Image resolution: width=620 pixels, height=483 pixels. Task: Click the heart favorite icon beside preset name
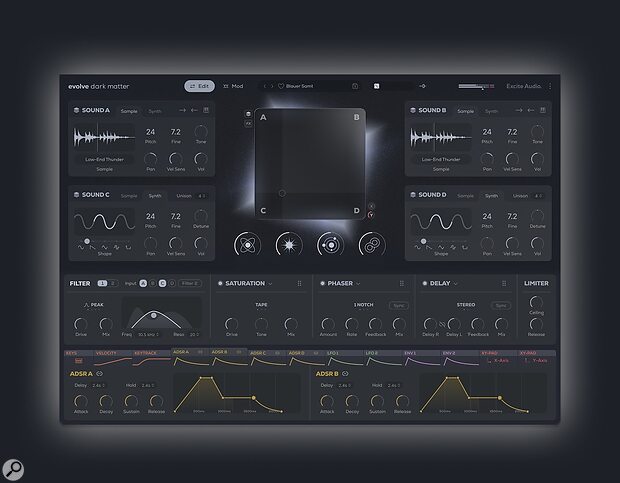coord(281,86)
